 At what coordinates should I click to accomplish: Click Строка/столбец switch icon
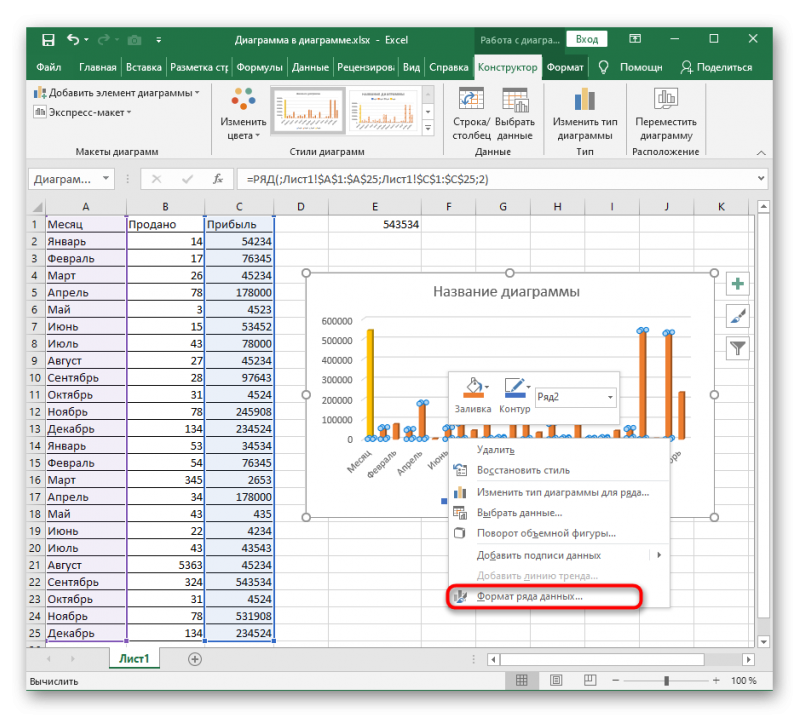point(471,99)
